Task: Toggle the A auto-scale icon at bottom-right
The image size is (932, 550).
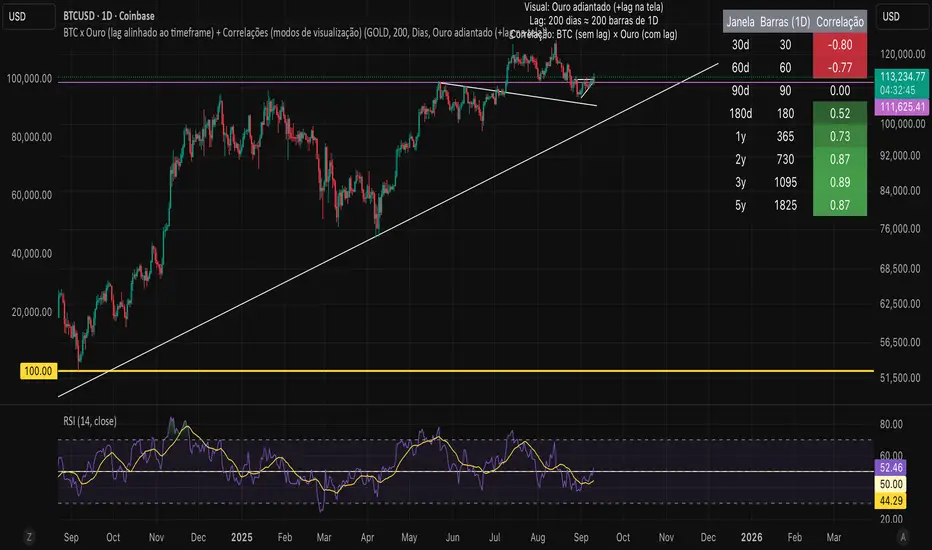Action: point(903,537)
